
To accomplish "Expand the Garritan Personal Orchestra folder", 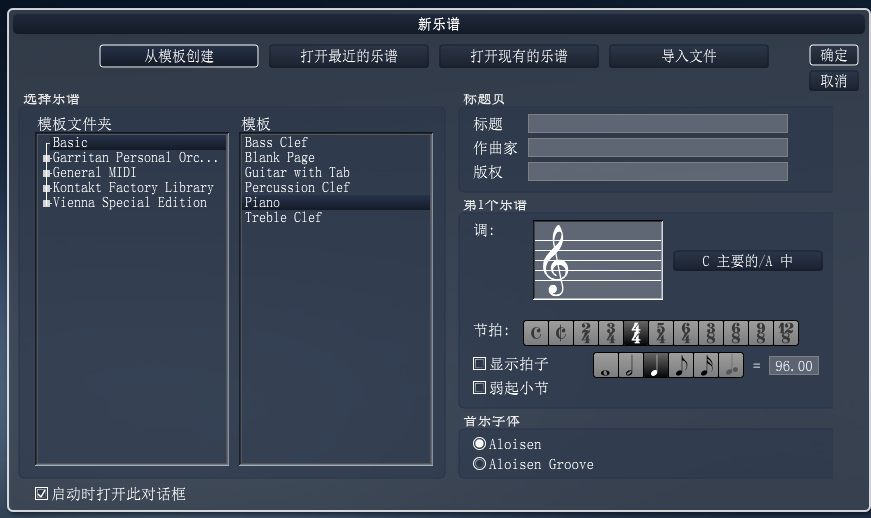I will tap(47, 158).
